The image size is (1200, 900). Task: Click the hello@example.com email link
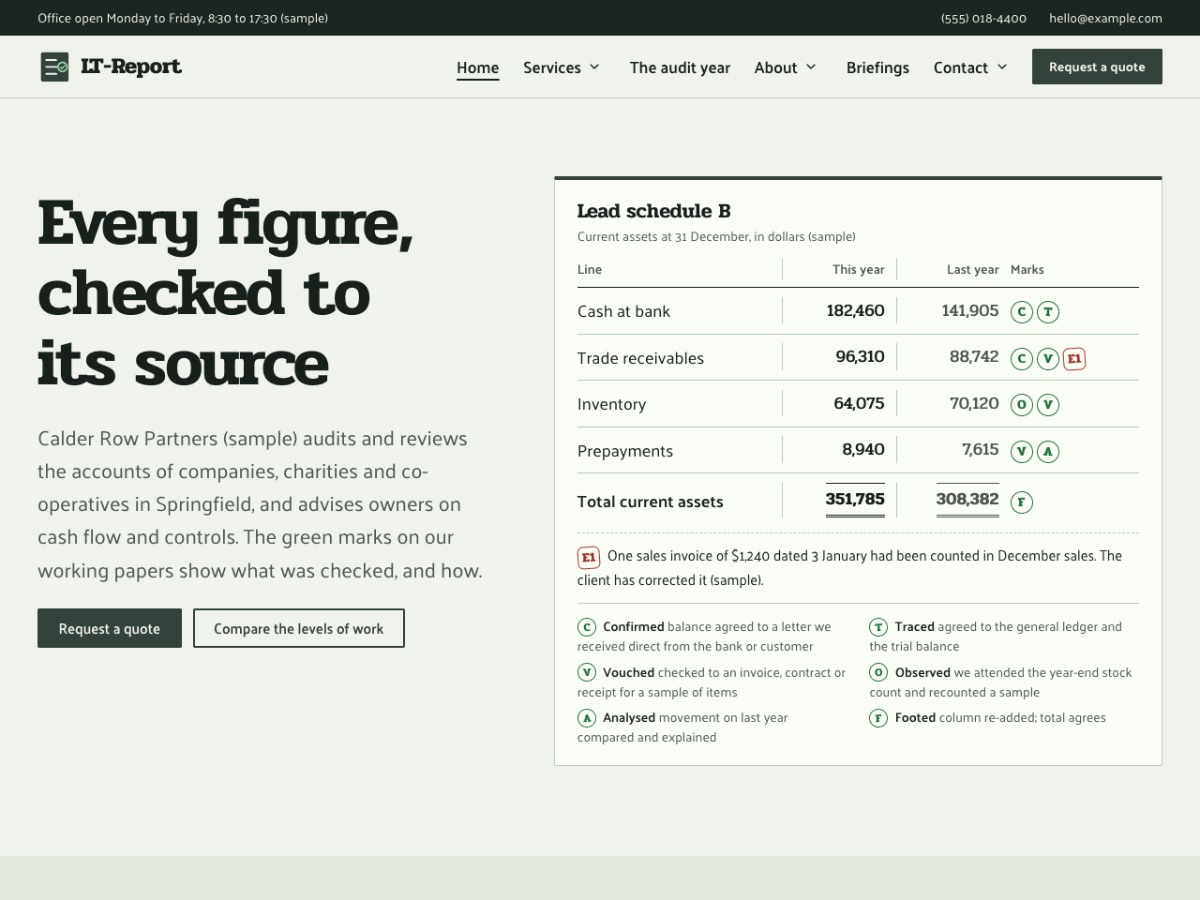[1106, 18]
